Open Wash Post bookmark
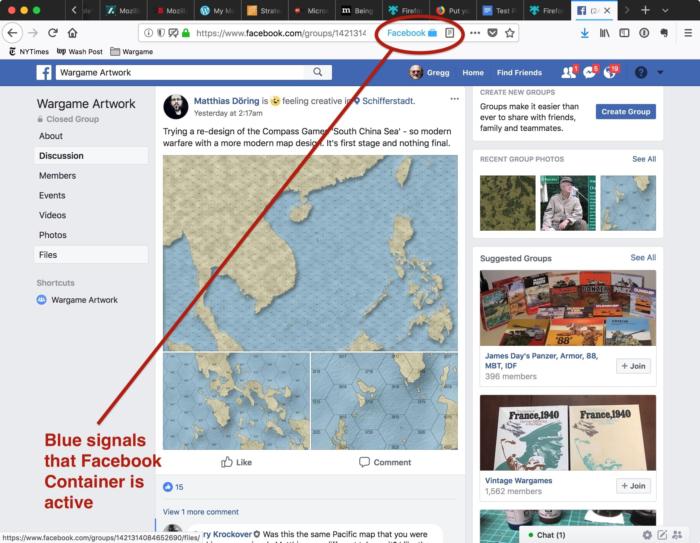This screenshot has width=700, height=543. coord(79,52)
